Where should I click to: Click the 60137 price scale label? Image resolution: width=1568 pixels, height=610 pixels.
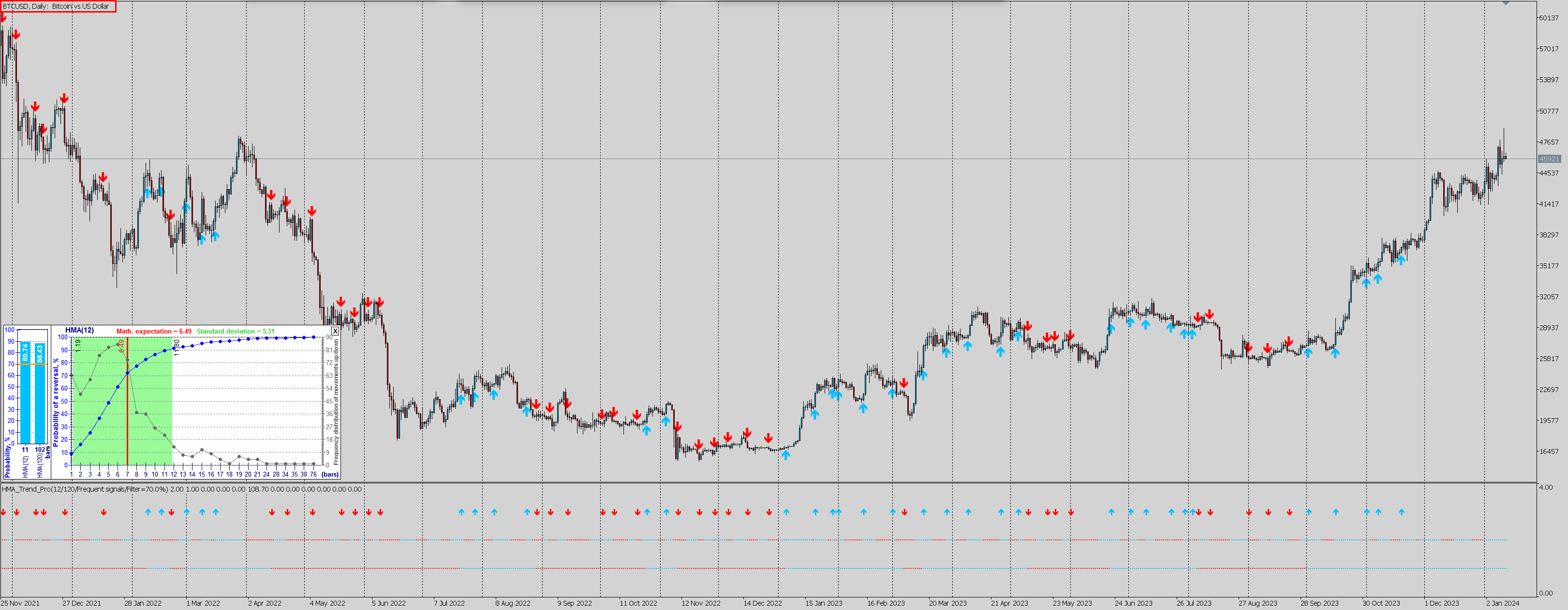pyautogui.click(x=1549, y=17)
